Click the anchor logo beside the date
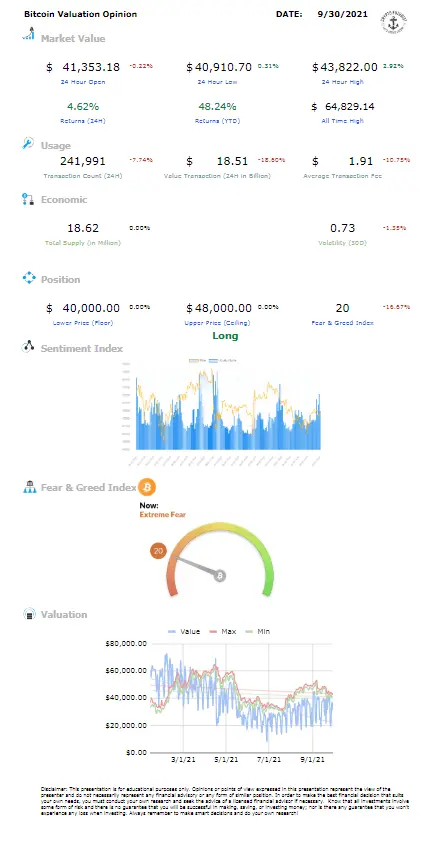This screenshot has height=841, width=441. 394,21
